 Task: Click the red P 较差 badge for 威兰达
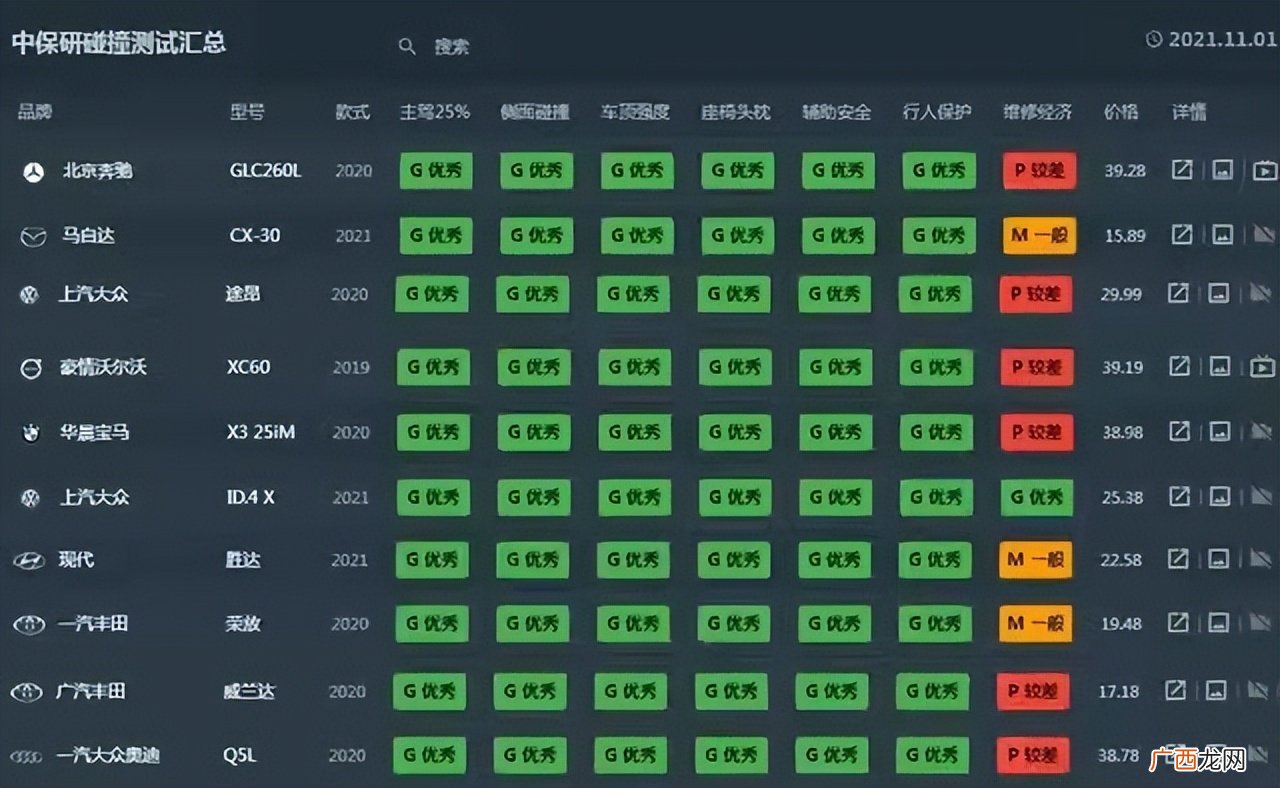click(x=1034, y=691)
